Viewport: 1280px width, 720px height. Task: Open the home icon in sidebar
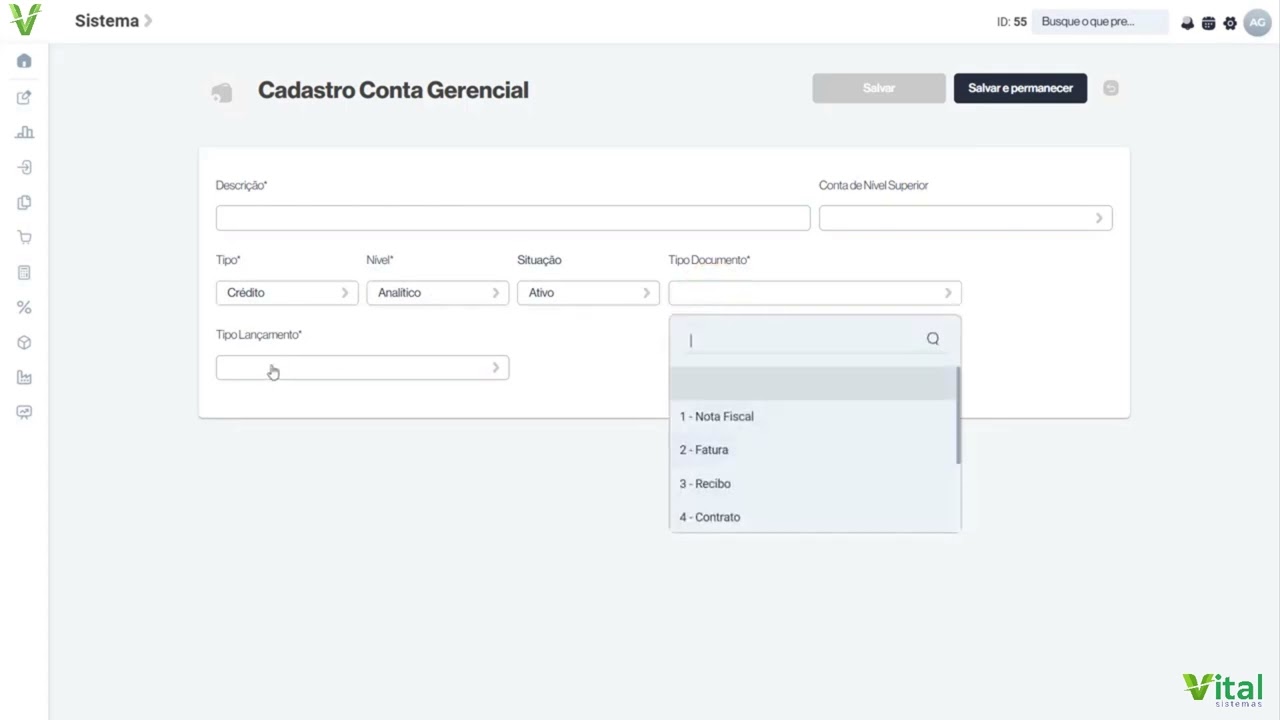coord(24,61)
